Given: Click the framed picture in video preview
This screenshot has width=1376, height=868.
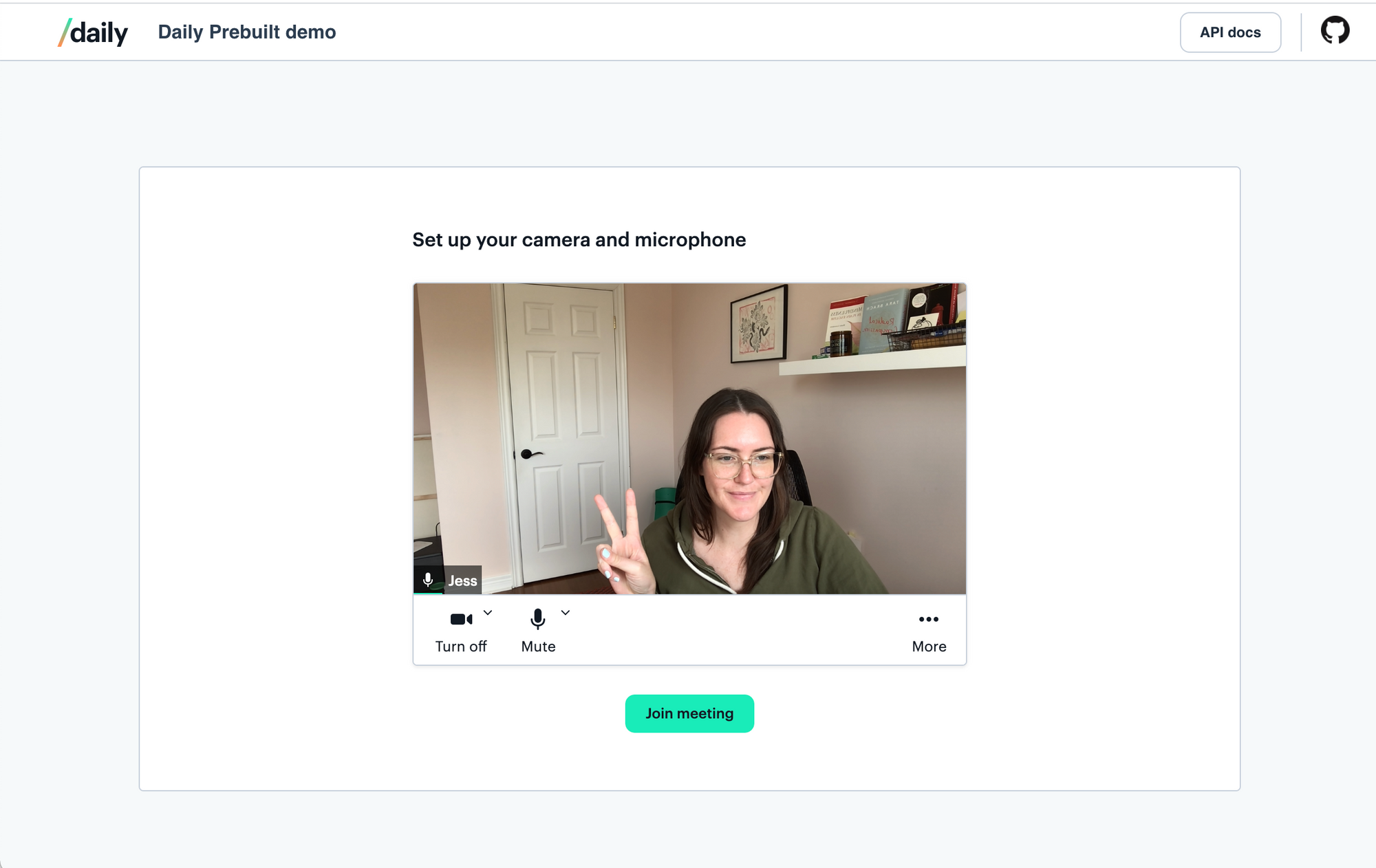Looking at the screenshot, I should 758,325.
